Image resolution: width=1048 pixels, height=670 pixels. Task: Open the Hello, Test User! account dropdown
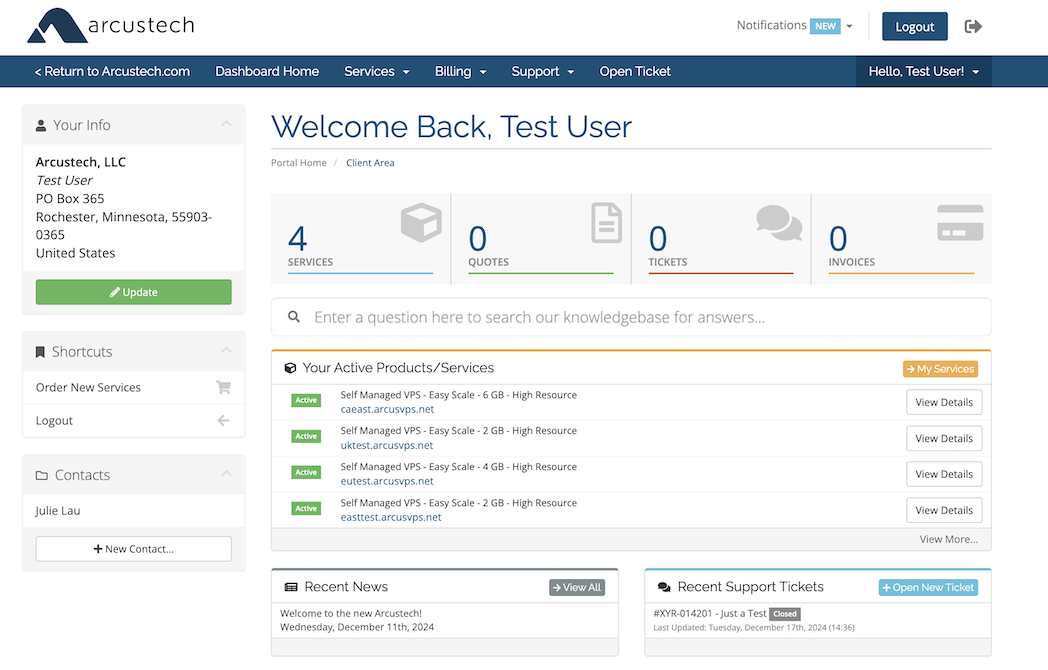coord(924,72)
